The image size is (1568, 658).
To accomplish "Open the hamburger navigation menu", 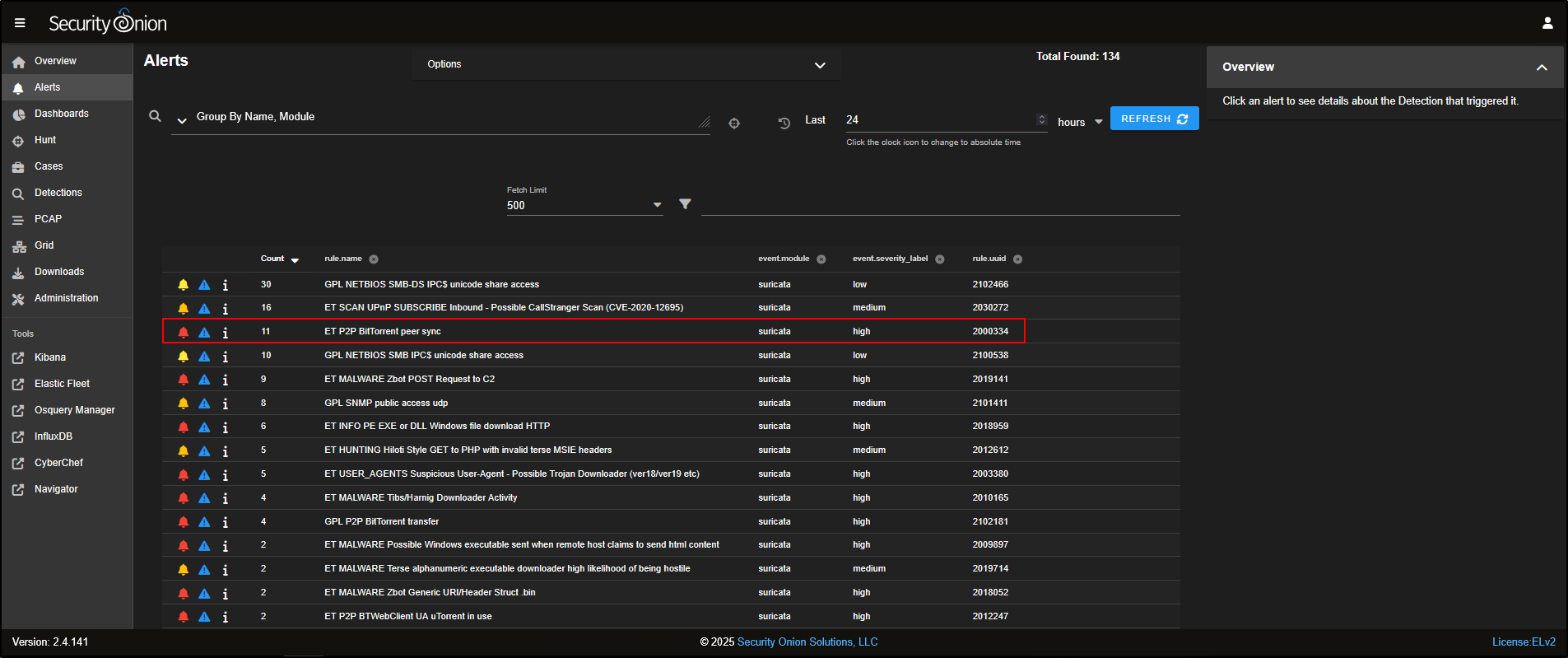I will 20,23.
